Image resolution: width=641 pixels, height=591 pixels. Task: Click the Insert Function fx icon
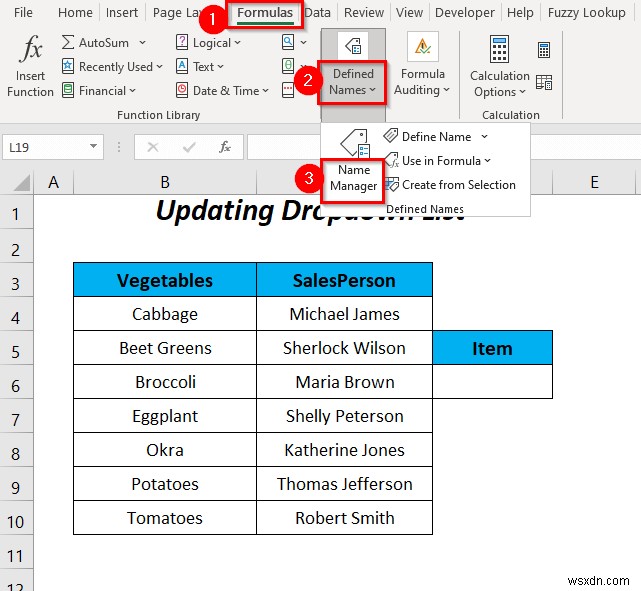31,49
